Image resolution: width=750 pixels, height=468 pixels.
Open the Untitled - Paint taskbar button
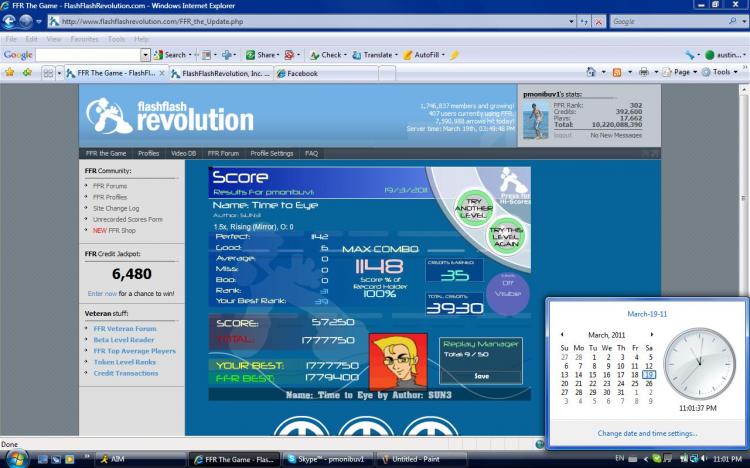pos(421,459)
